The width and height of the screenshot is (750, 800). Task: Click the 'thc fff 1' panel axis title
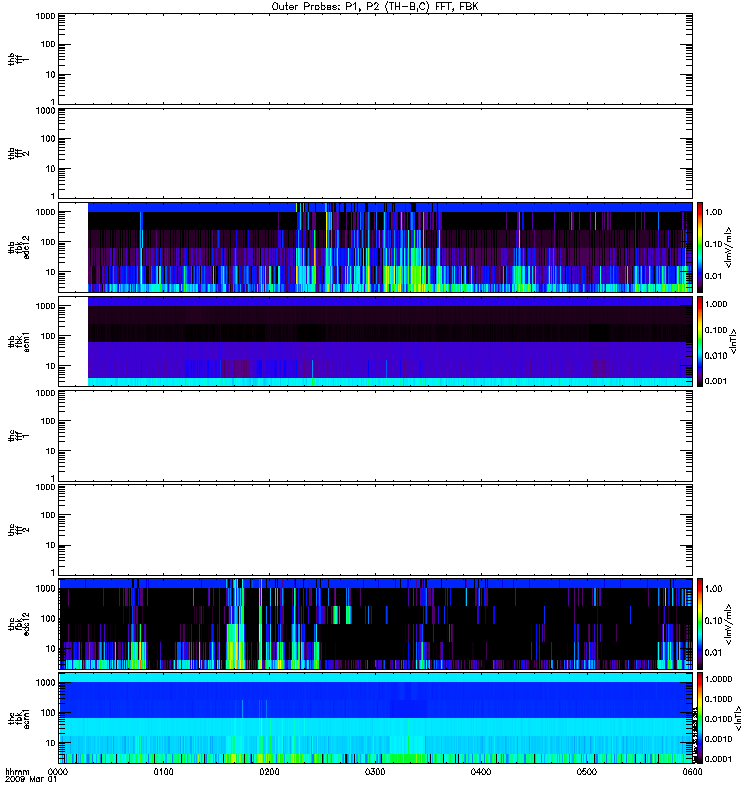click(18, 435)
